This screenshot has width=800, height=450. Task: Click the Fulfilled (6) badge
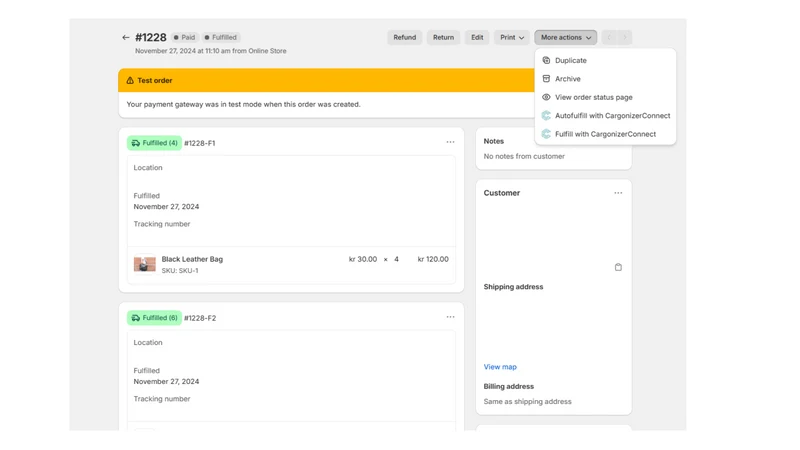pos(154,318)
